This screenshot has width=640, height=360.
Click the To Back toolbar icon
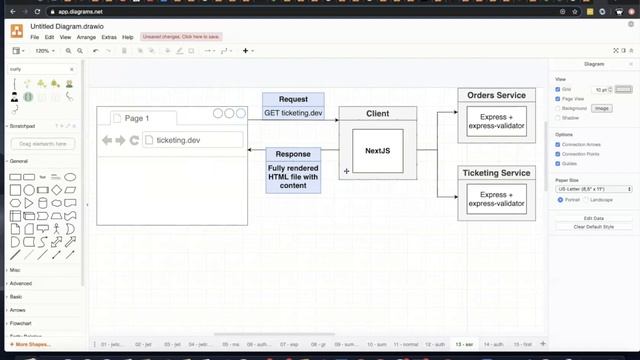coord(152,51)
